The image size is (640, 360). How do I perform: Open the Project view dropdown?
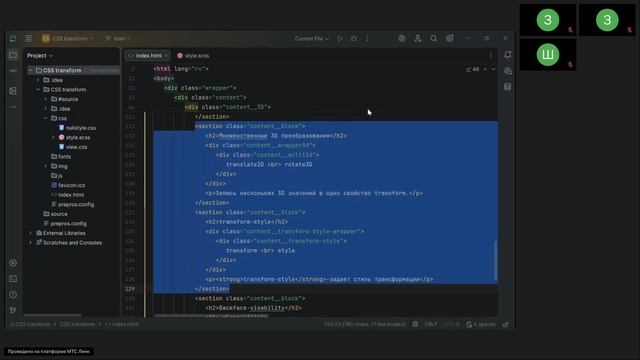[40, 56]
